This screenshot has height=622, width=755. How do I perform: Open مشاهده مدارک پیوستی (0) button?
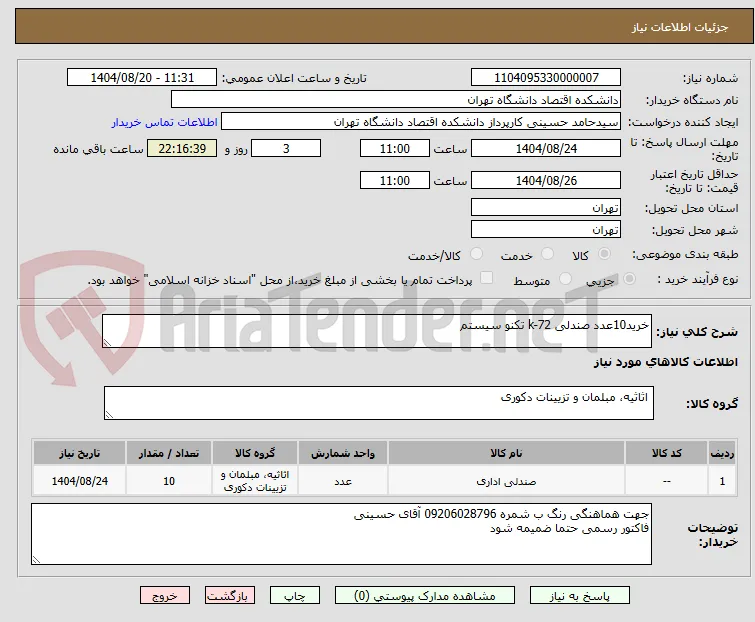coord(425,596)
